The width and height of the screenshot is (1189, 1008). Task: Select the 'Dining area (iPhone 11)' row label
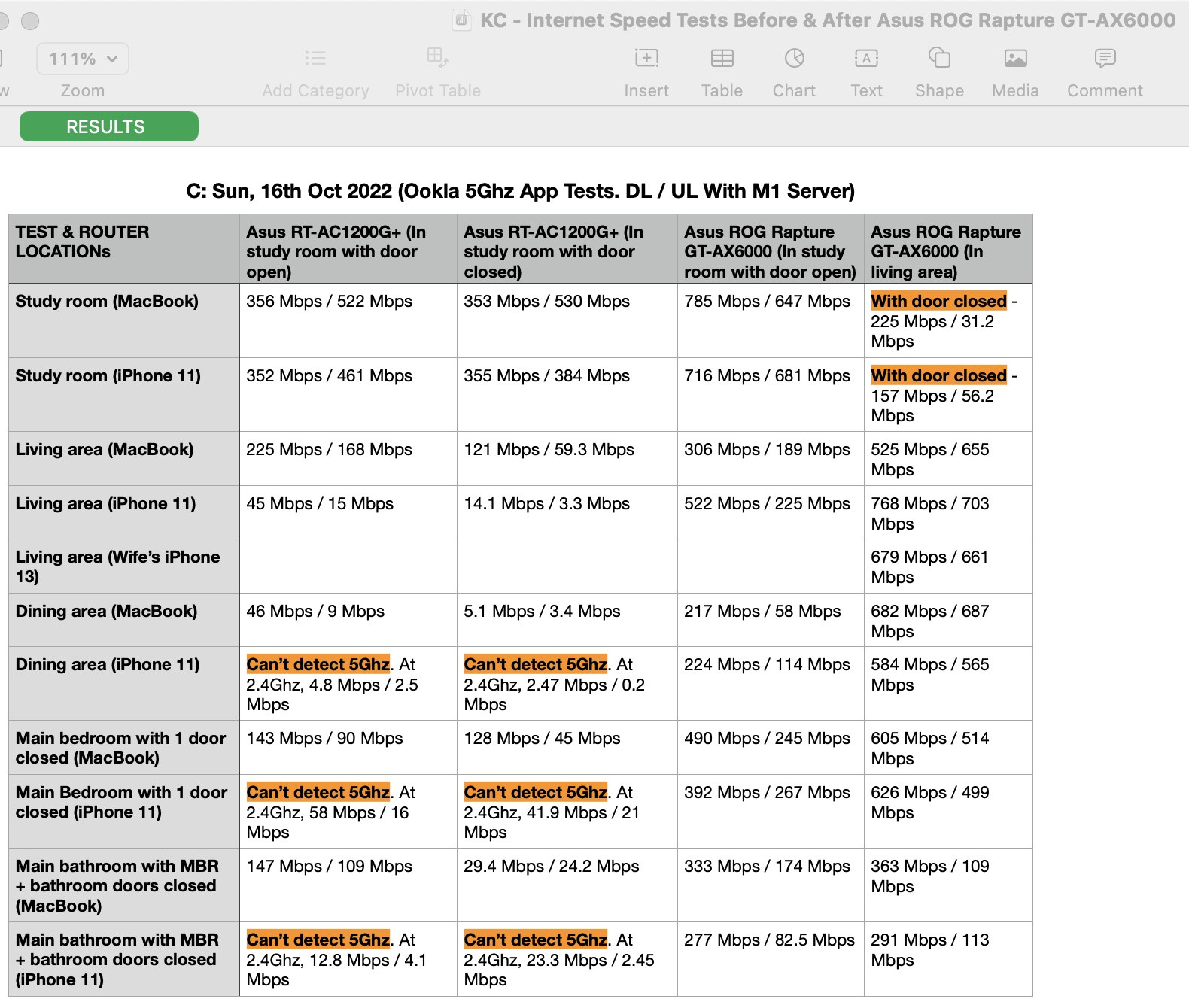click(x=124, y=684)
